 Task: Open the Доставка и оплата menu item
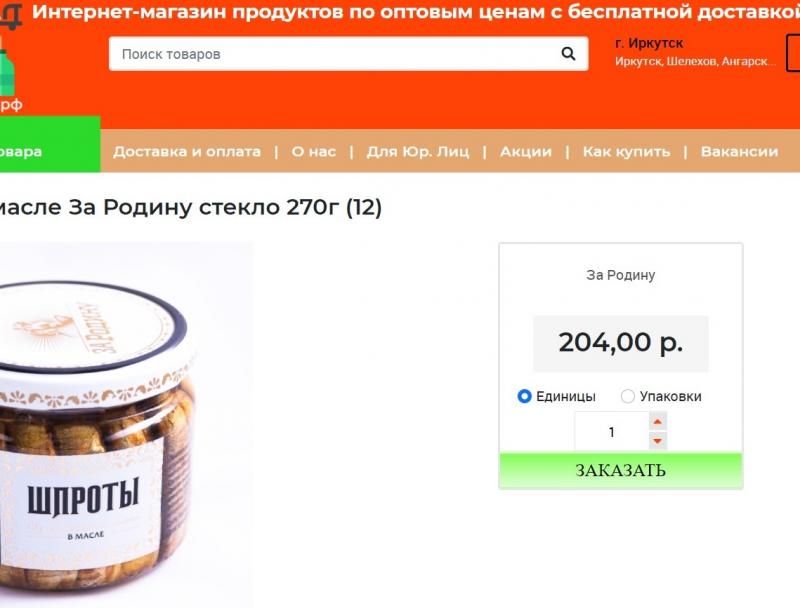point(187,151)
